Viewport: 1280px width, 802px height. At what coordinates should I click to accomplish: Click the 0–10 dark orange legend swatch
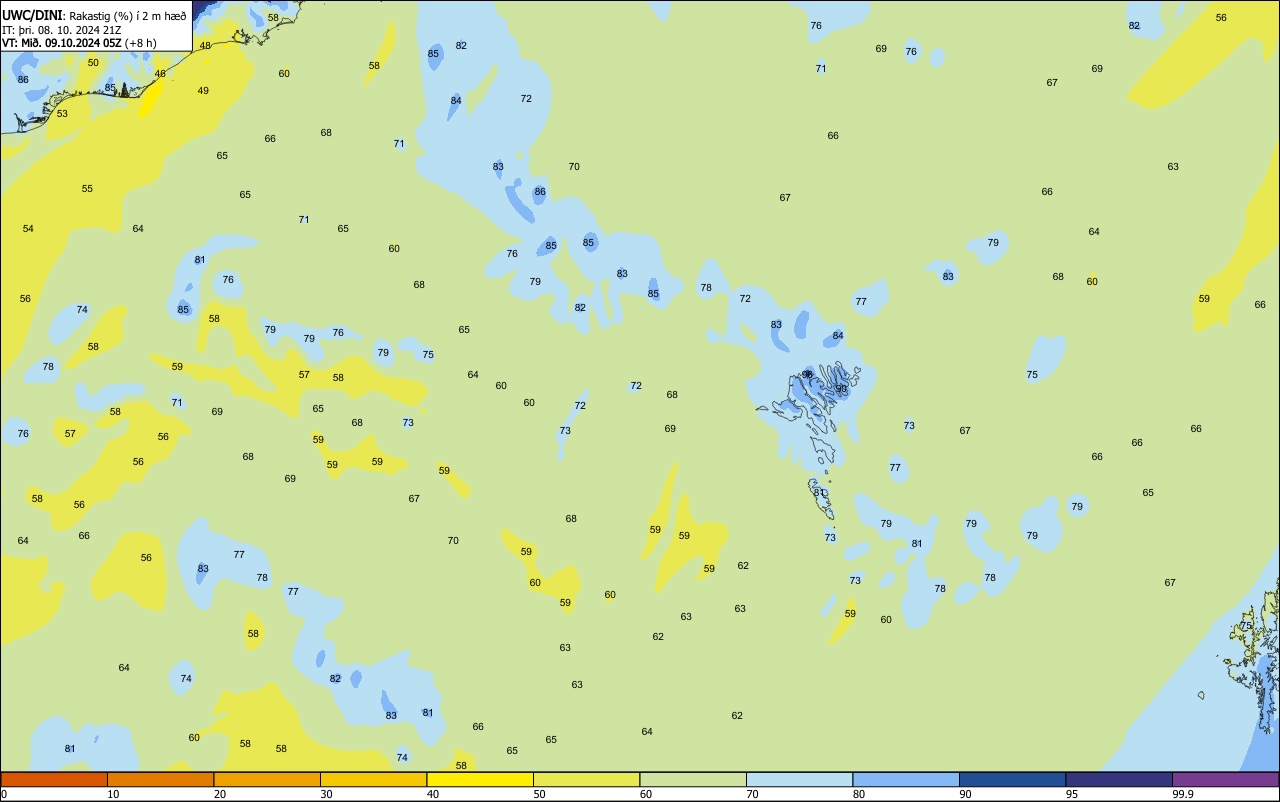click(54, 779)
